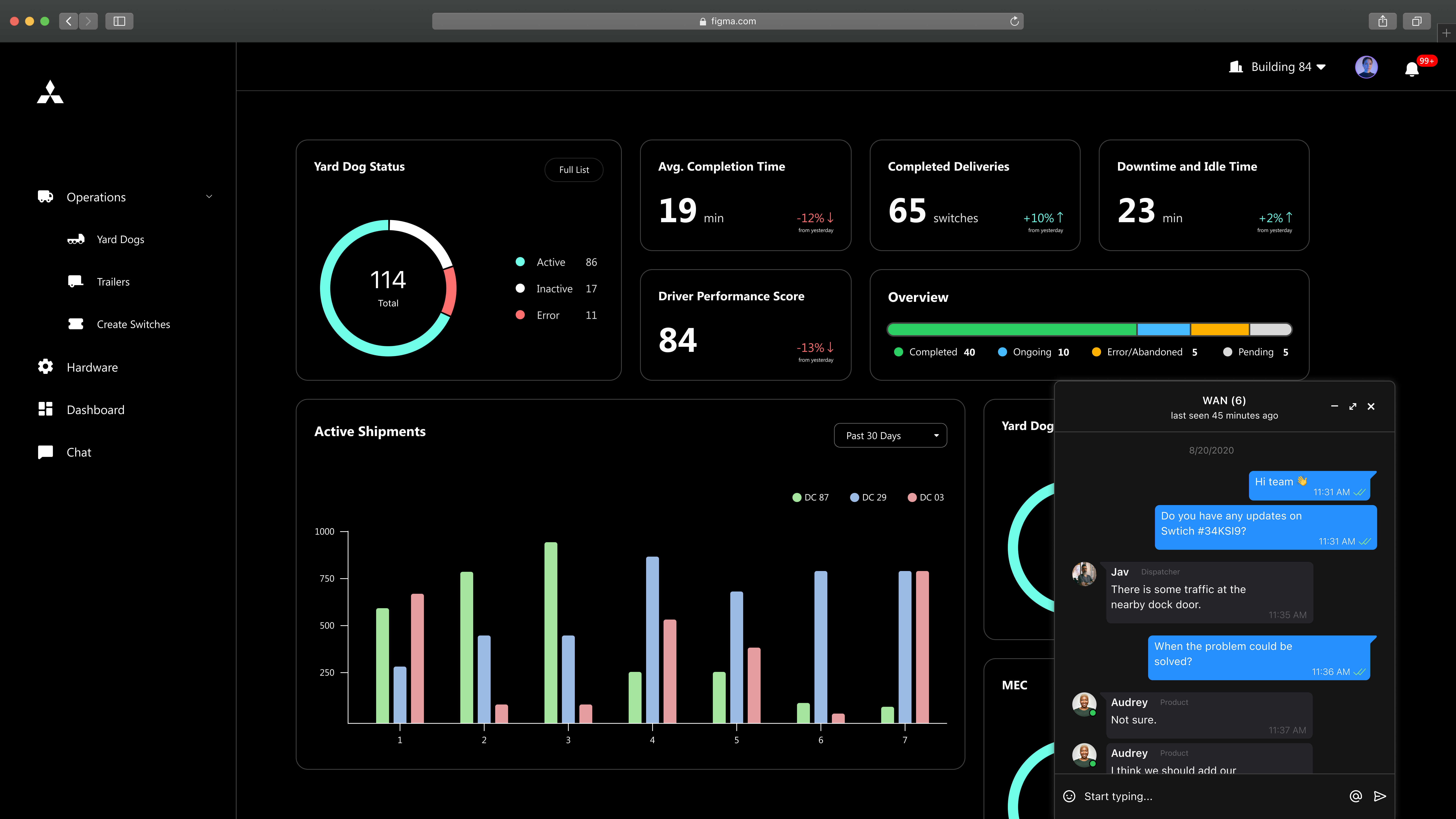Click the Full List button
Viewport: 1456px width, 819px height.
(574, 169)
